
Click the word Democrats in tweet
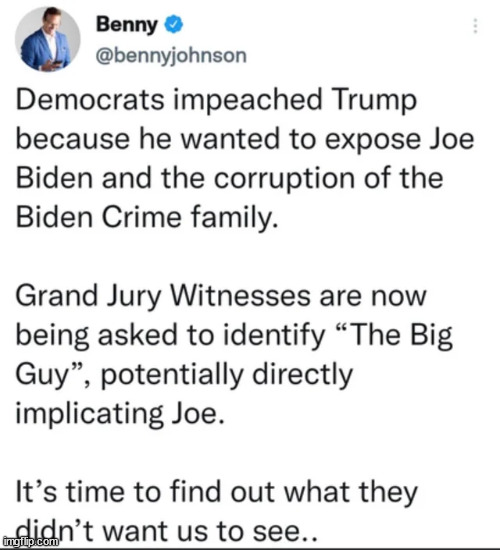pos(90,100)
